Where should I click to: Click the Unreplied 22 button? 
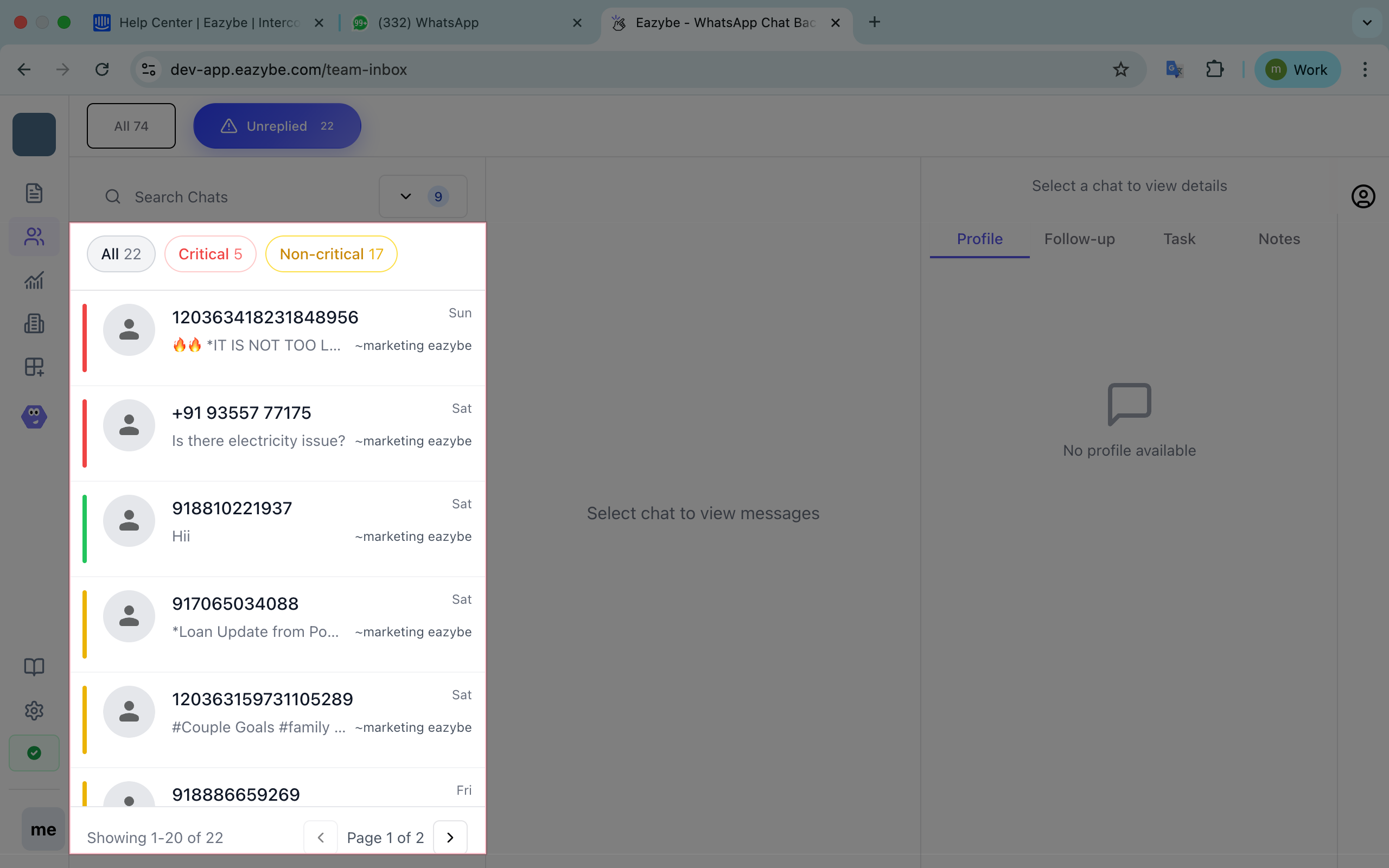(x=277, y=126)
